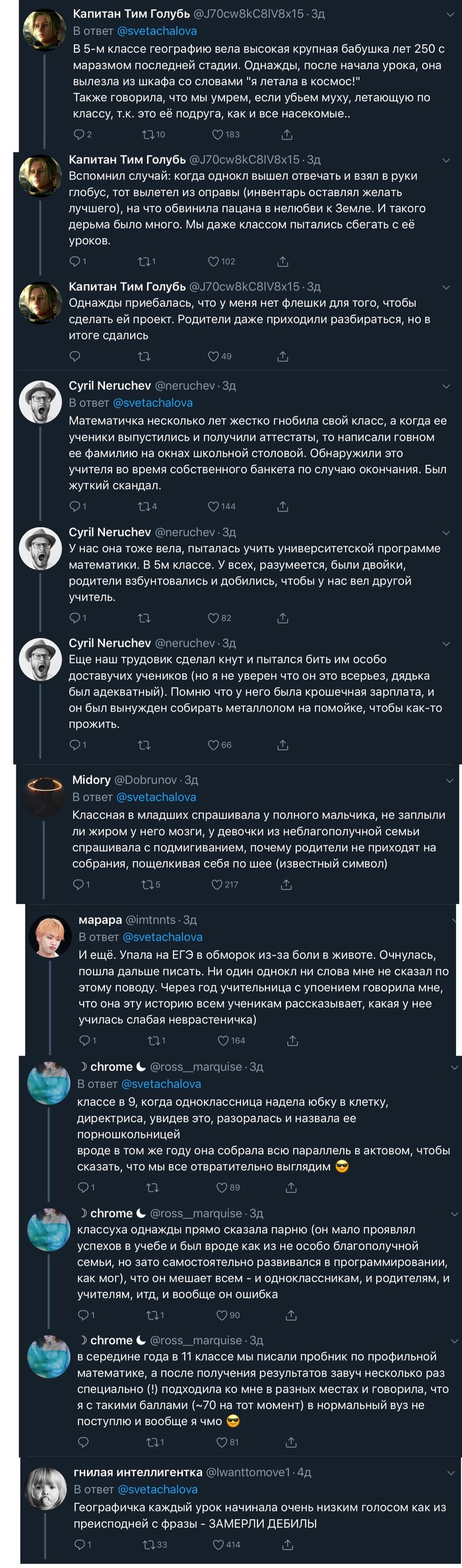Image resolution: width=462 pixels, height=1568 pixels.
Task: Open Капитан Тим Голубь profile name
Action: click(131, 13)
